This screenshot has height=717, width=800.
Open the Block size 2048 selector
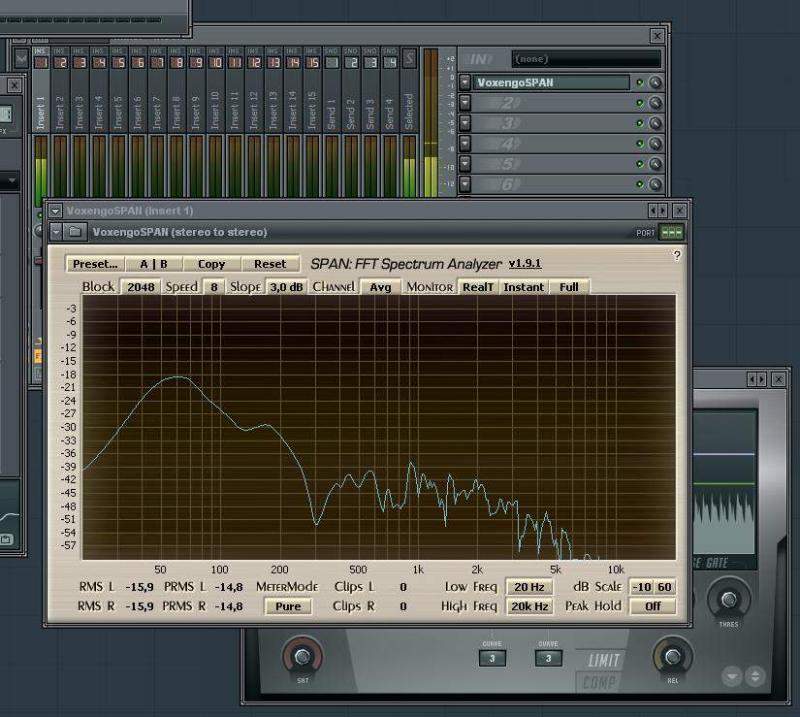click(140, 287)
